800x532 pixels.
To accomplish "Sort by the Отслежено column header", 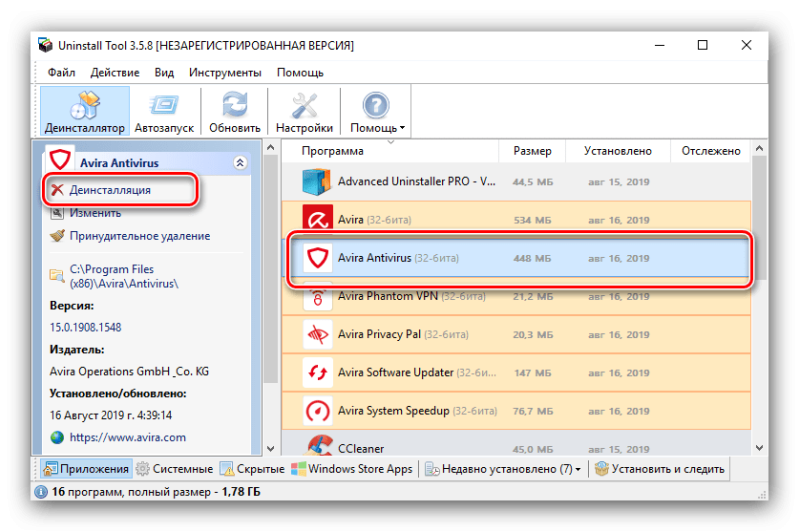I will (710, 151).
